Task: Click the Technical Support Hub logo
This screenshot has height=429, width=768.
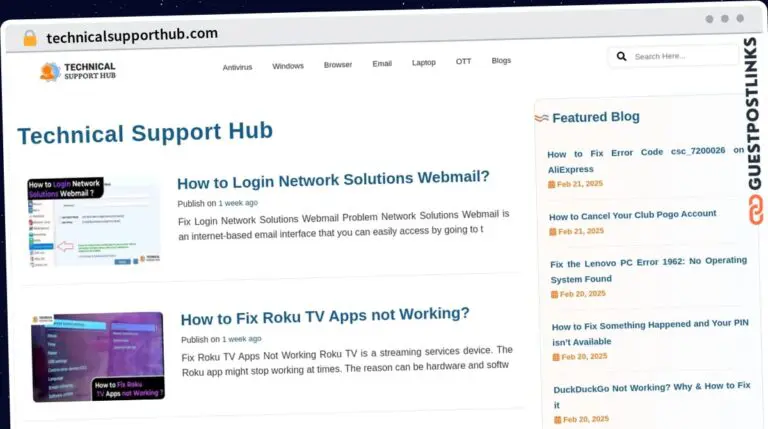Action: [78, 71]
